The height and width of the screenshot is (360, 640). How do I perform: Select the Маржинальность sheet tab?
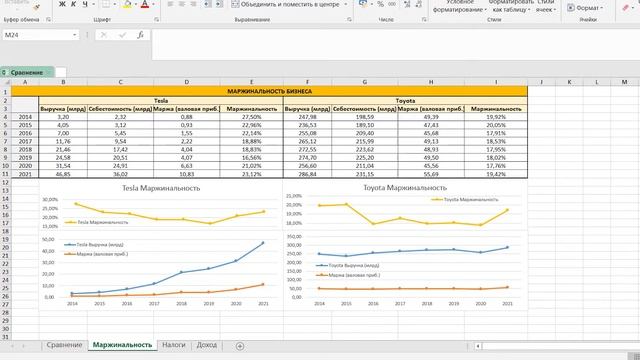tap(122, 345)
